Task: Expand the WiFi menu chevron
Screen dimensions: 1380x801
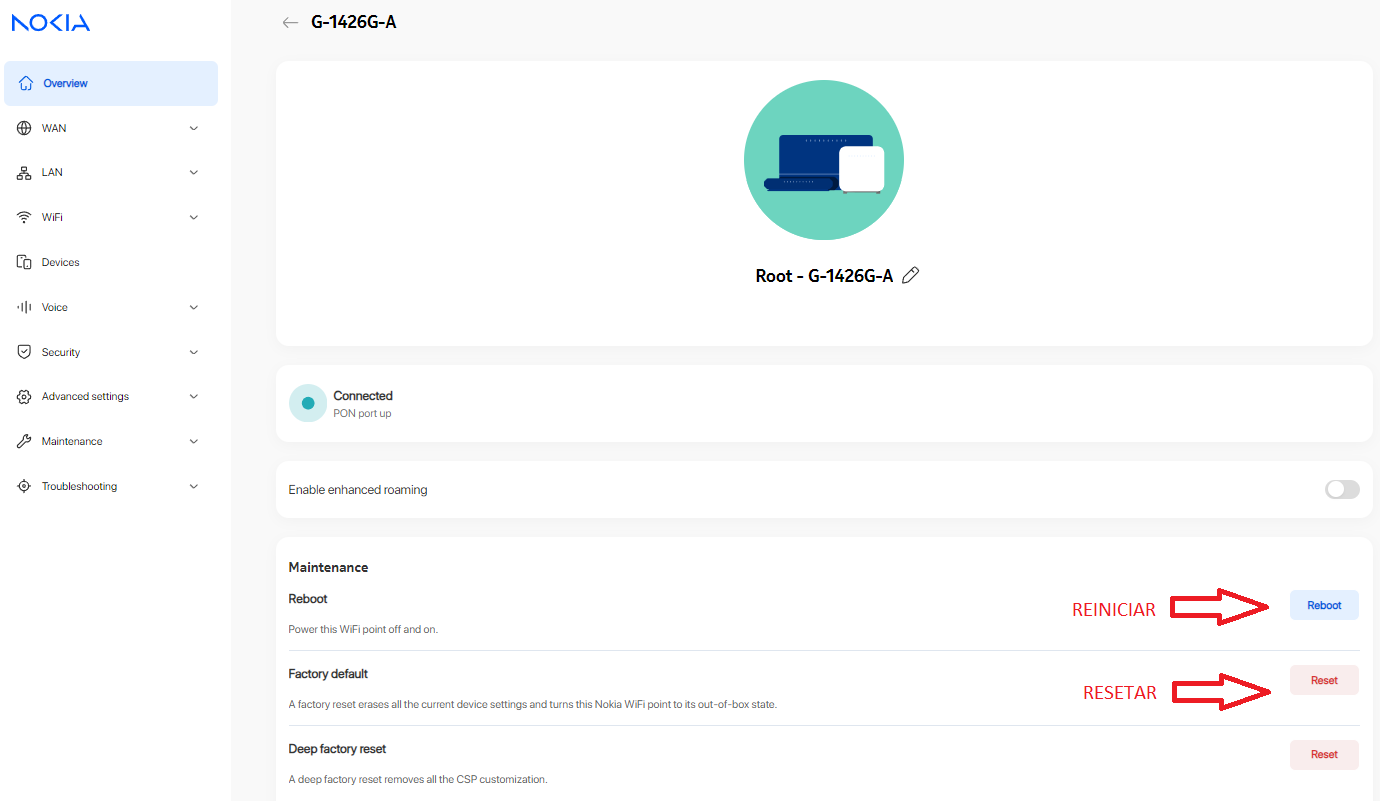Action: 194,217
